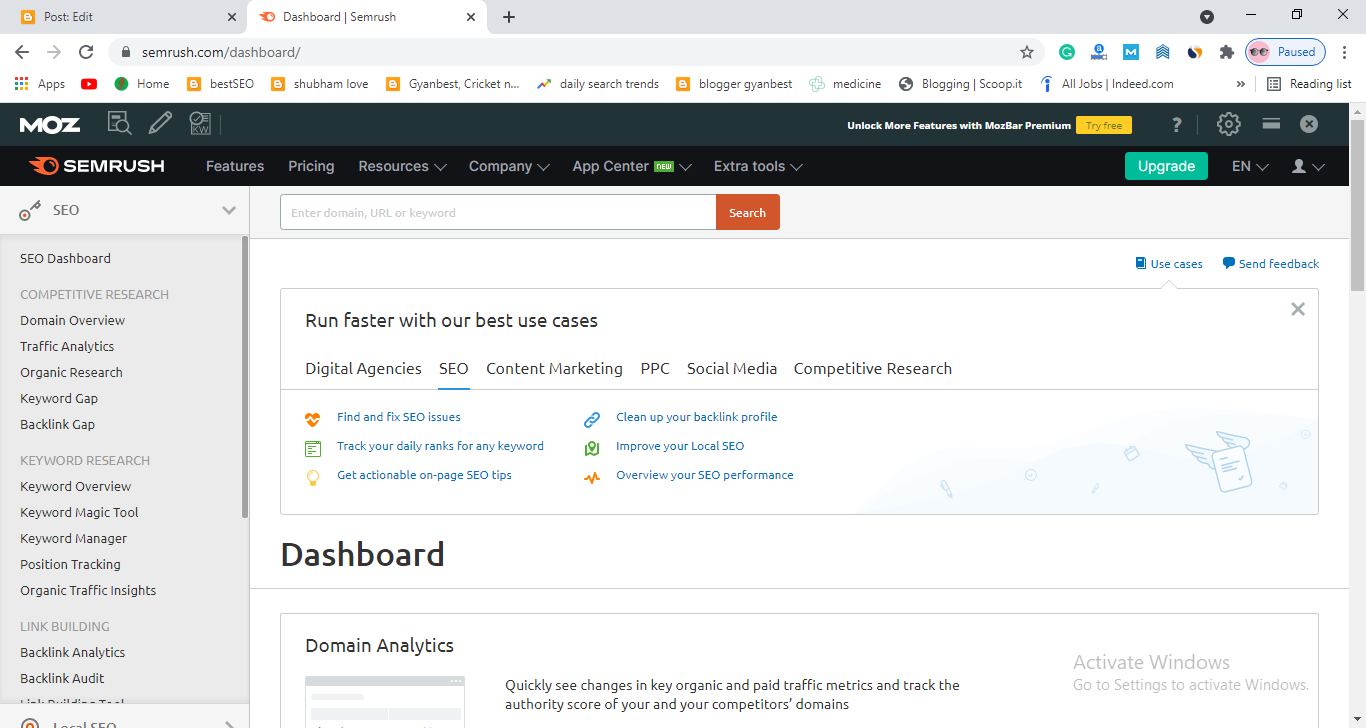Click the orange Search button

(748, 212)
